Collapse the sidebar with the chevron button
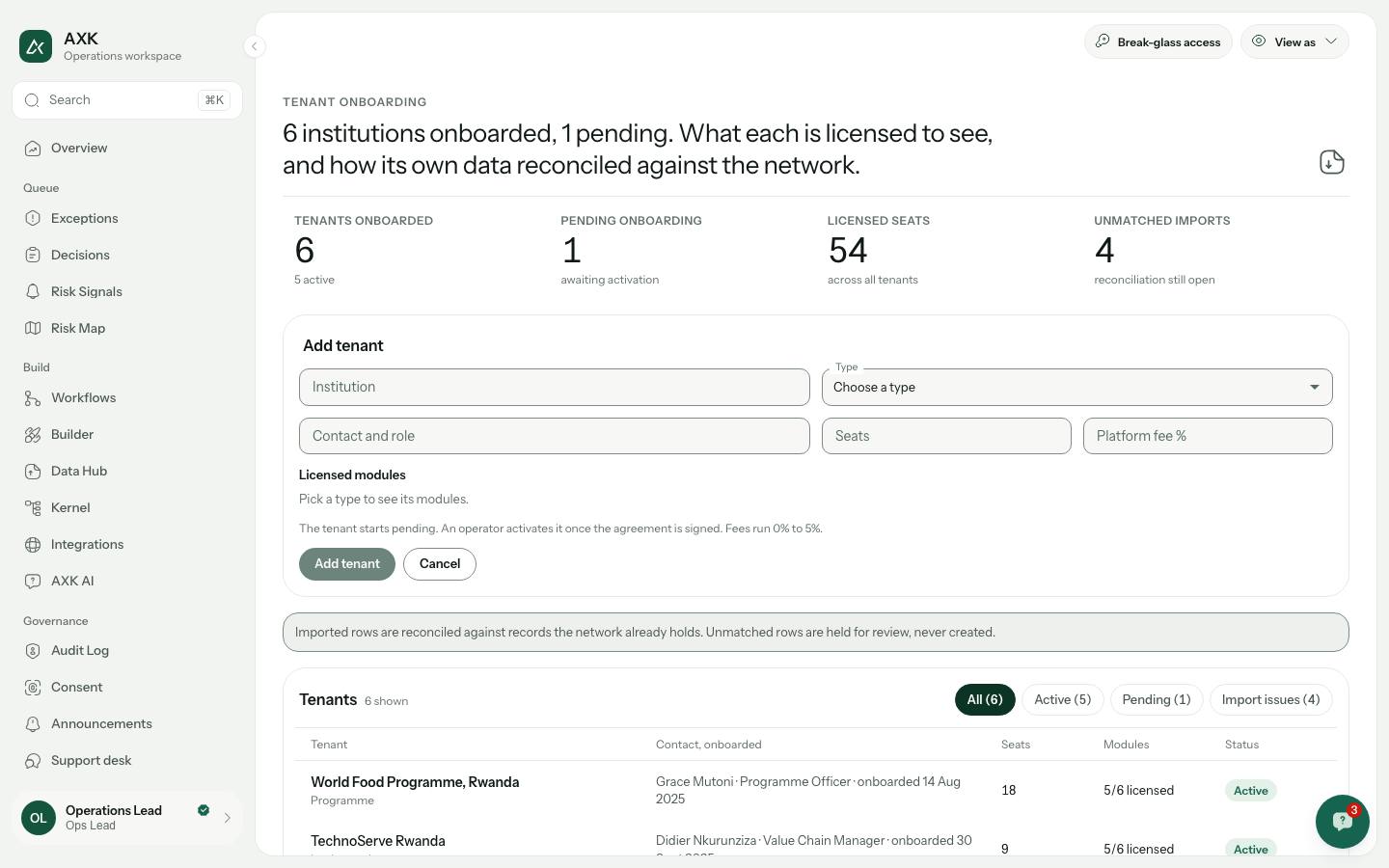 (254, 46)
